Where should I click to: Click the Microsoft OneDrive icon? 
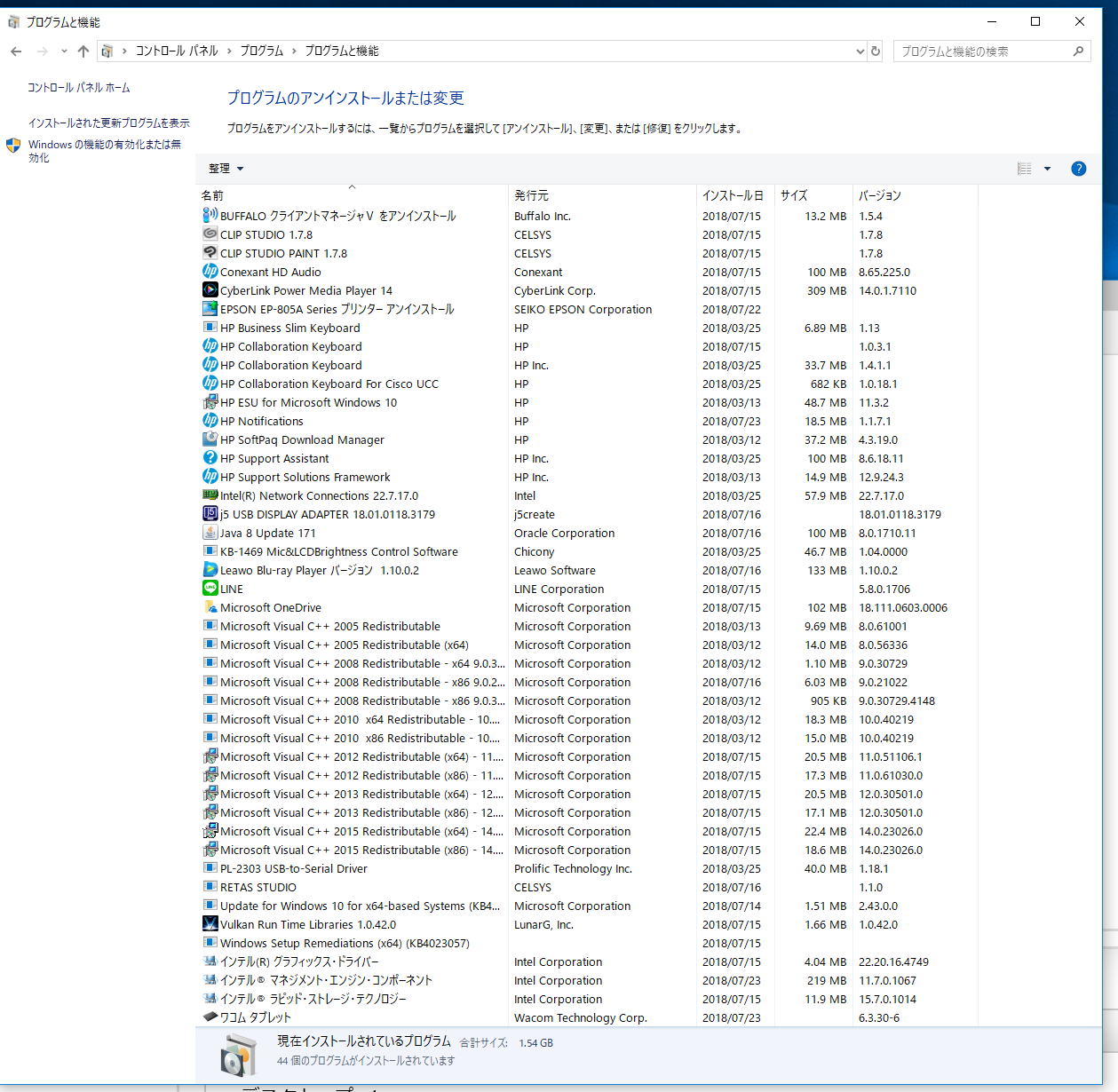pyautogui.click(x=210, y=607)
